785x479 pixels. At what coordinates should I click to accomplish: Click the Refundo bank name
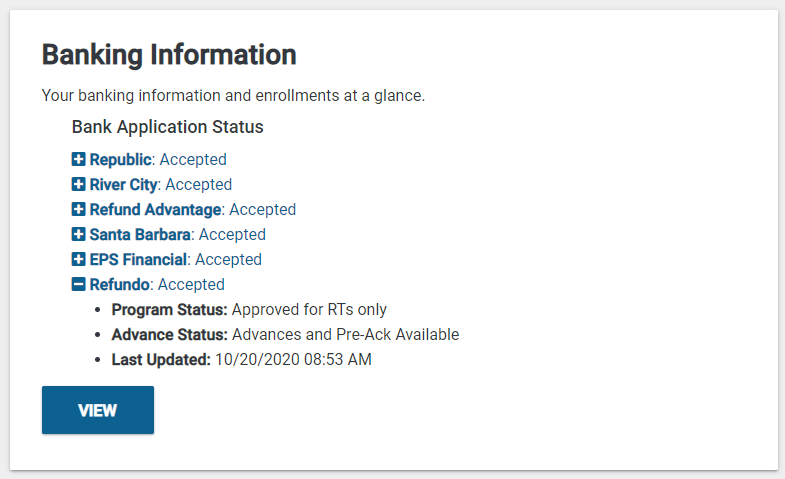point(119,284)
